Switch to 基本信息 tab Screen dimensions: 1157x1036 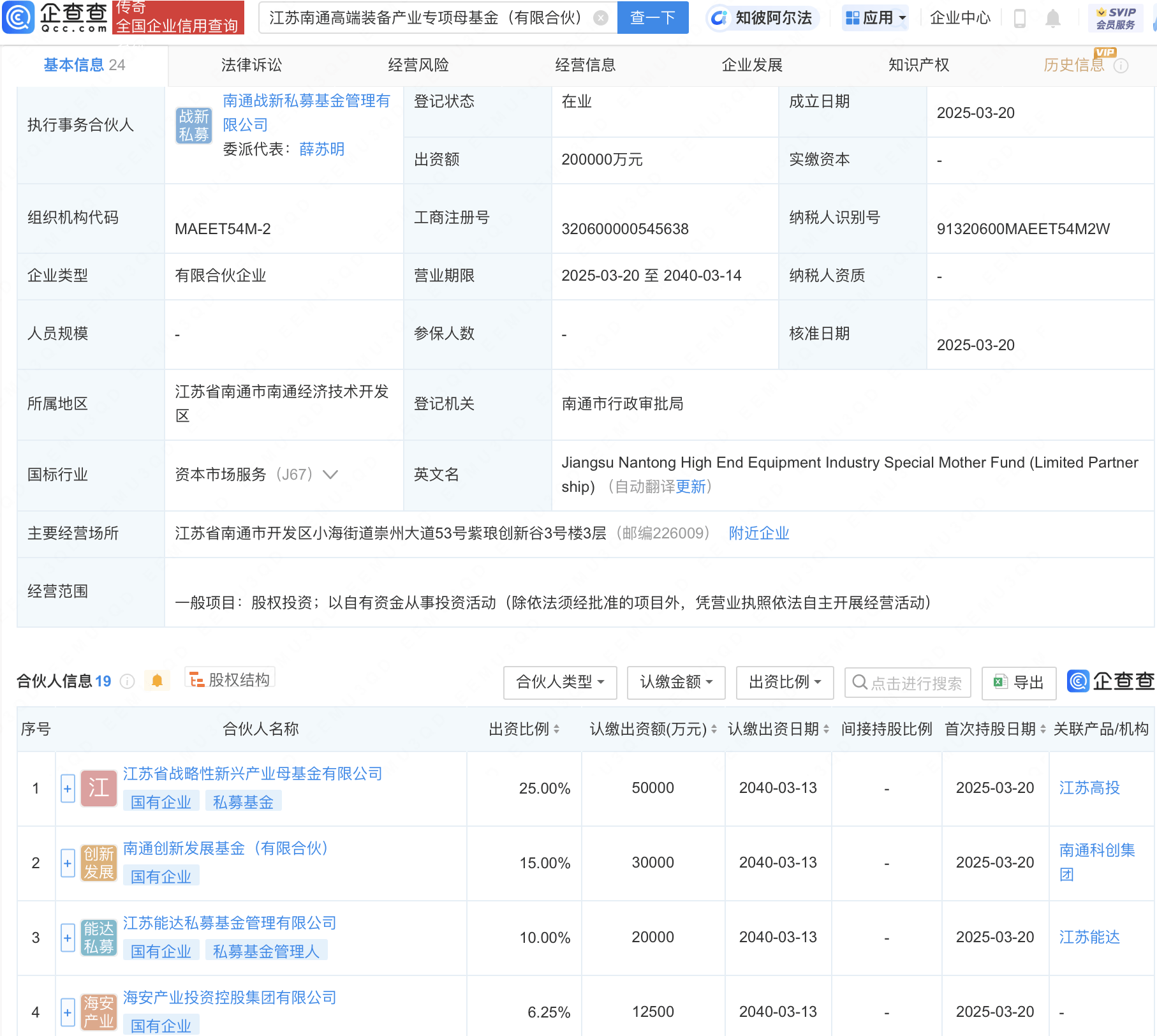(84, 65)
